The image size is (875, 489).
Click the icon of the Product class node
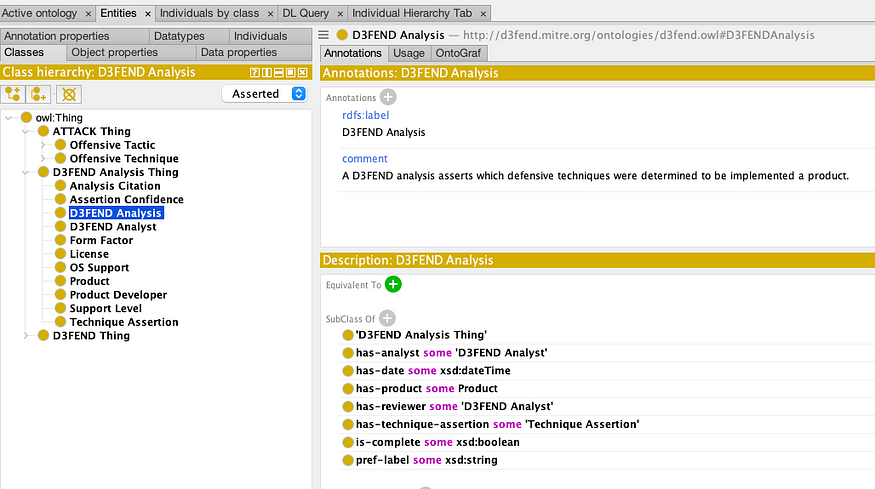click(x=60, y=281)
